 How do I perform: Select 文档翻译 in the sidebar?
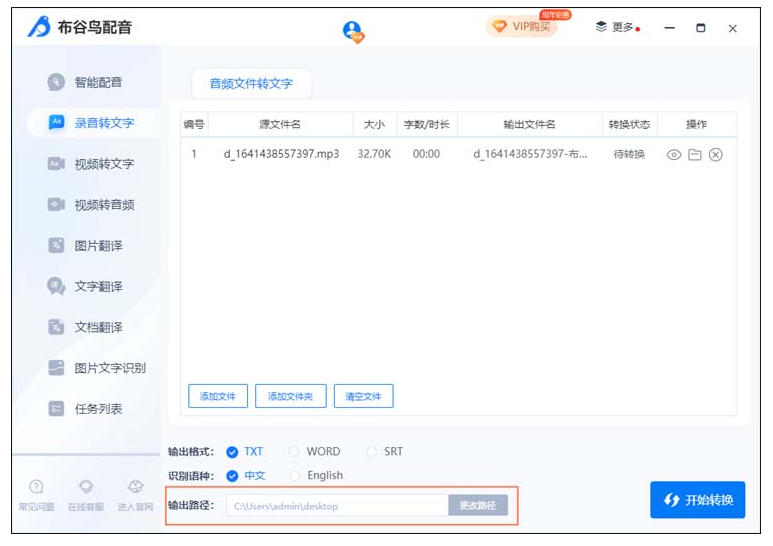pyautogui.click(x=97, y=328)
